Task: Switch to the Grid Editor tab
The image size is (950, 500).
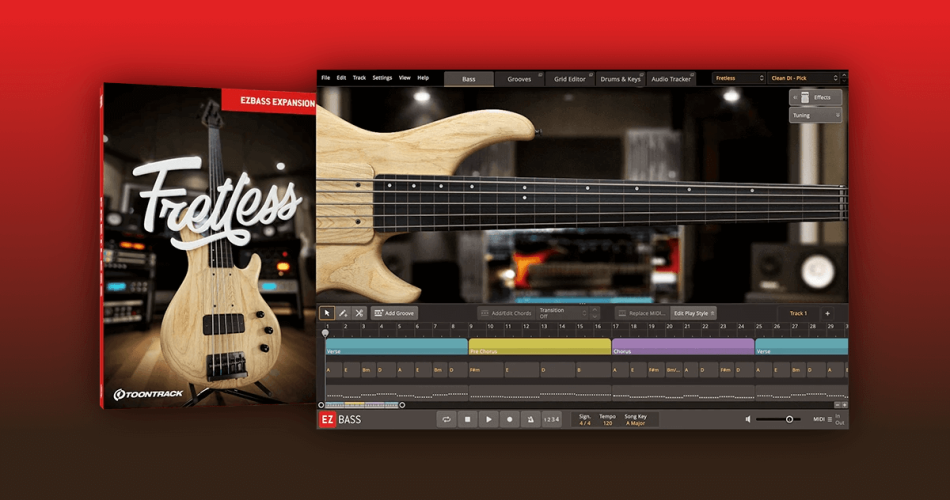Action: (570, 79)
